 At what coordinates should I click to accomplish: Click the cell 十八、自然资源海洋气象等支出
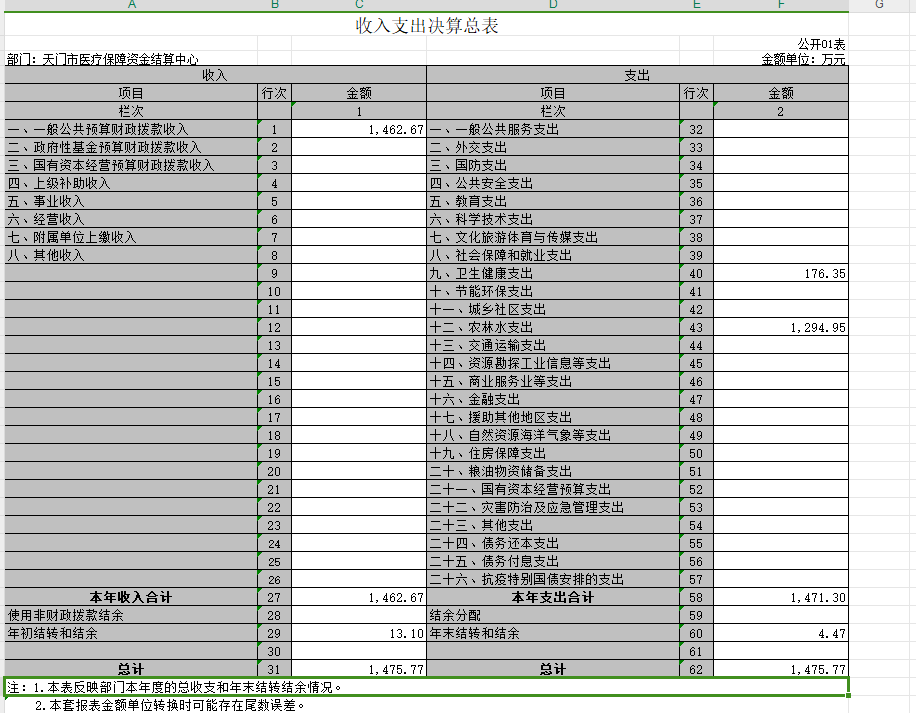[553, 436]
